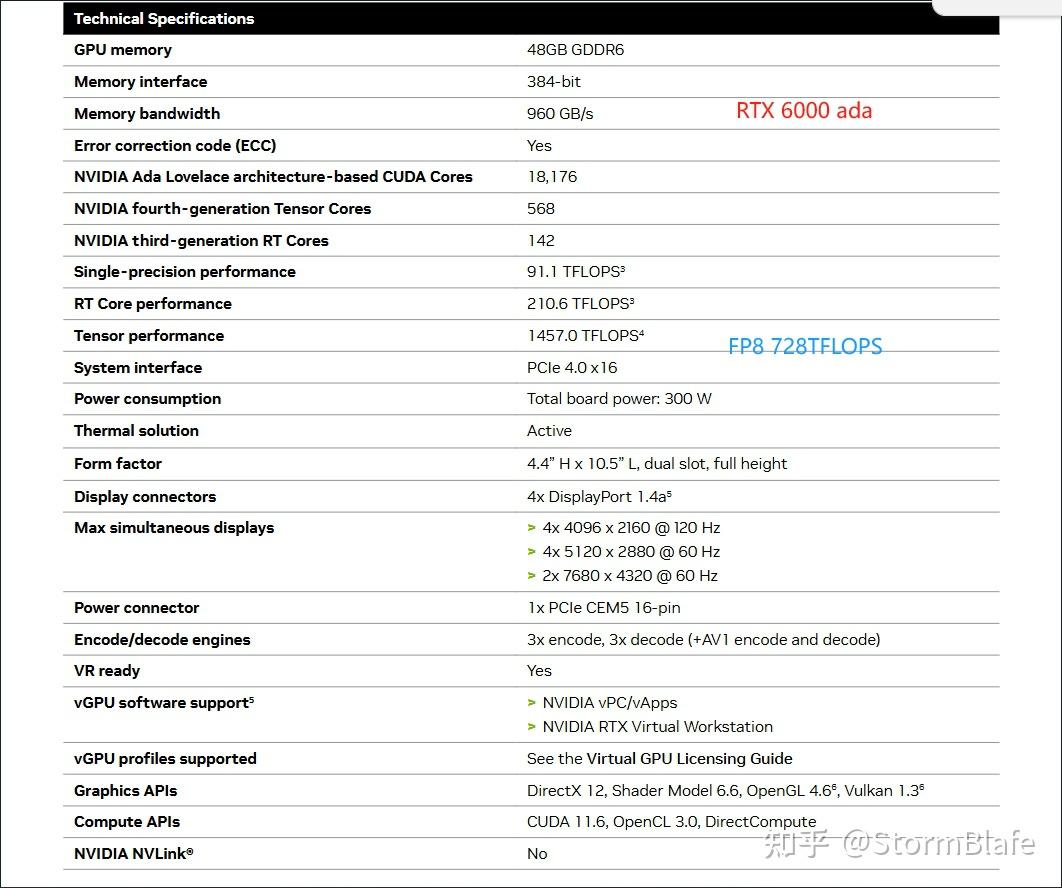The width and height of the screenshot is (1062, 888).
Task: Click Max simultaneous displays label
Action: tap(174, 528)
